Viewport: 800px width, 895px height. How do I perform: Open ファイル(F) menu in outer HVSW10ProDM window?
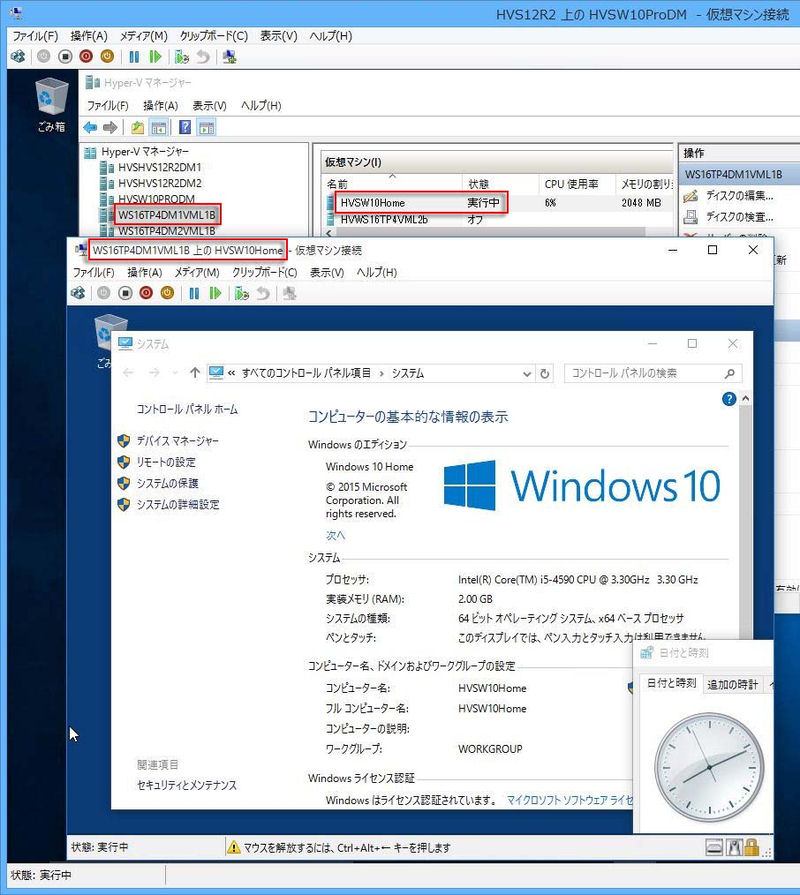pyautogui.click(x=35, y=36)
